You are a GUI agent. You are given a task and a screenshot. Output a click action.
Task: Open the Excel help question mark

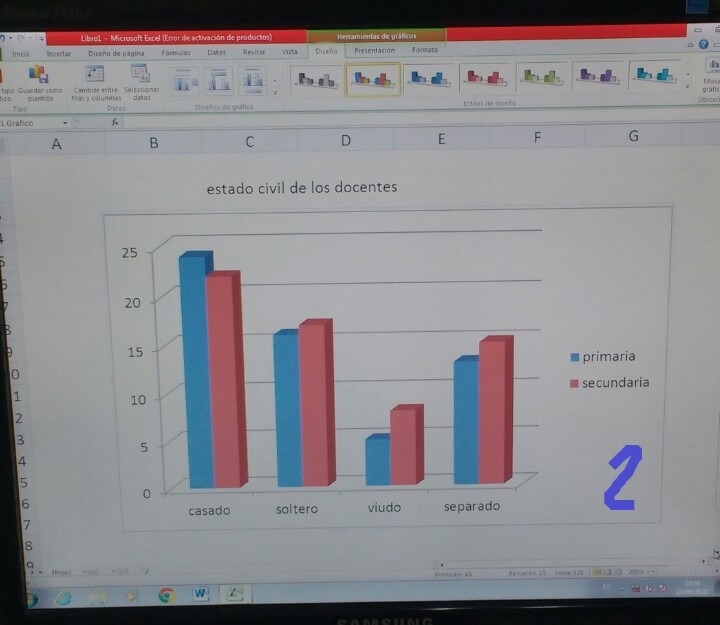click(x=703, y=45)
